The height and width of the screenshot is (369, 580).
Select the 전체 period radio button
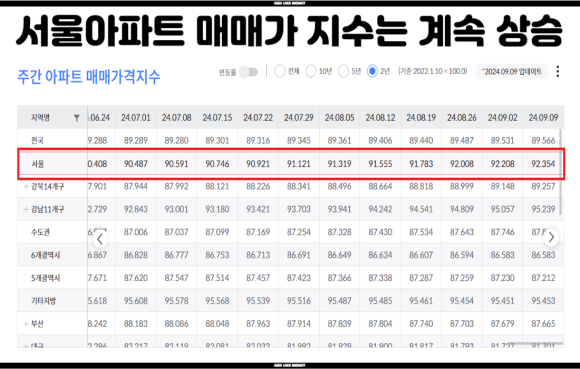coord(279,71)
